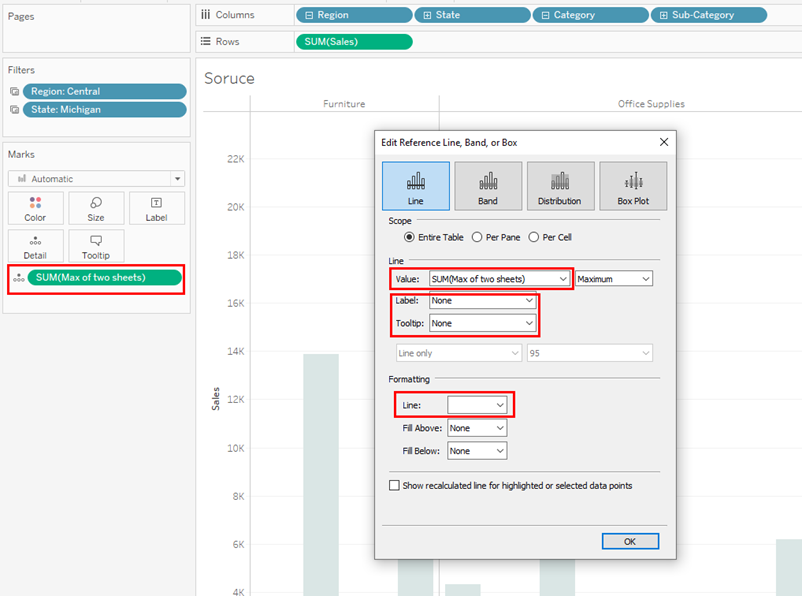Expand the State pill on Columns
This screenshot has width=802, height=596.
point(427,15)
